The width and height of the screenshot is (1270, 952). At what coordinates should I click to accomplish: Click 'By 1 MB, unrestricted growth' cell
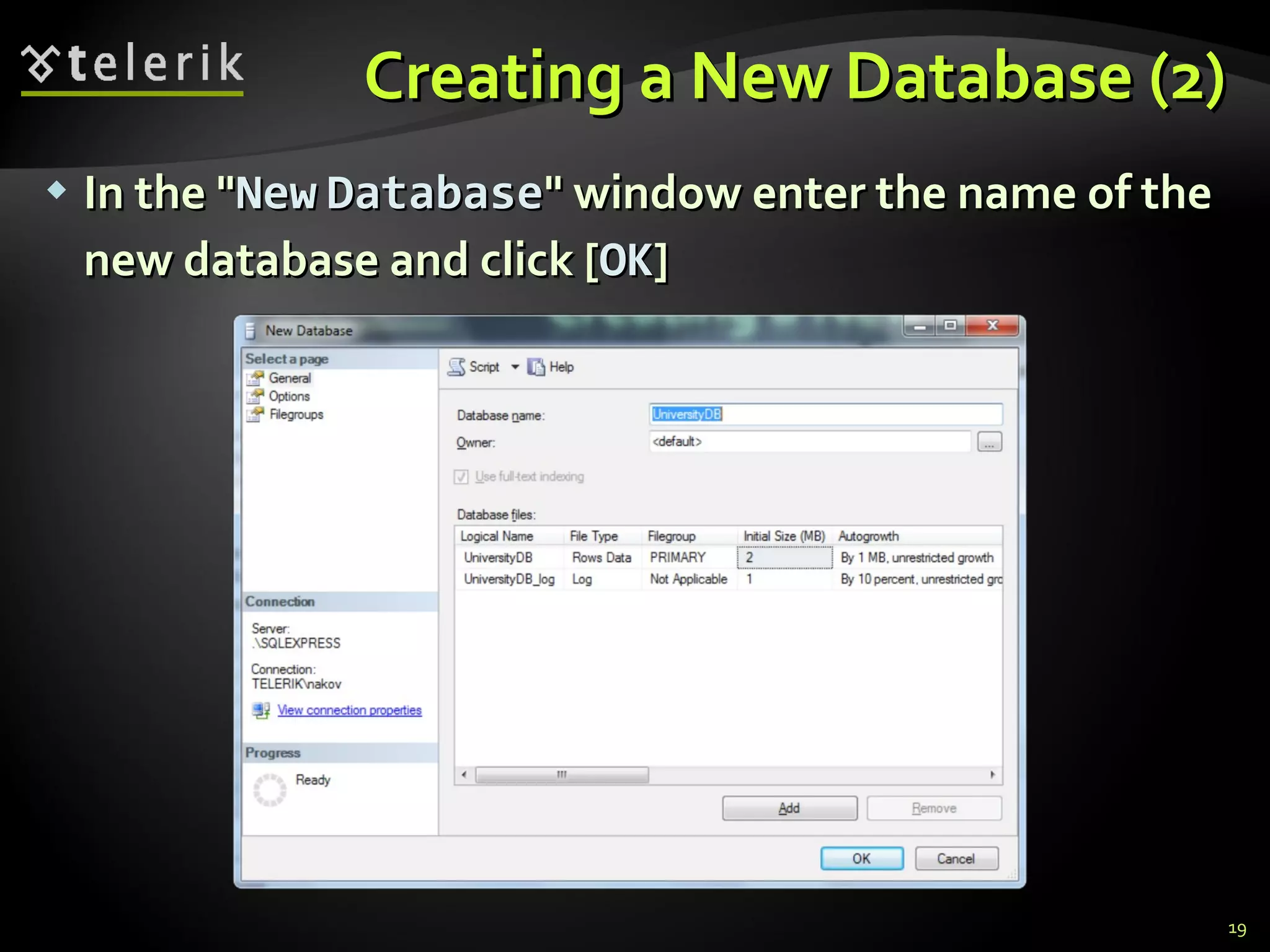[917, 557]
